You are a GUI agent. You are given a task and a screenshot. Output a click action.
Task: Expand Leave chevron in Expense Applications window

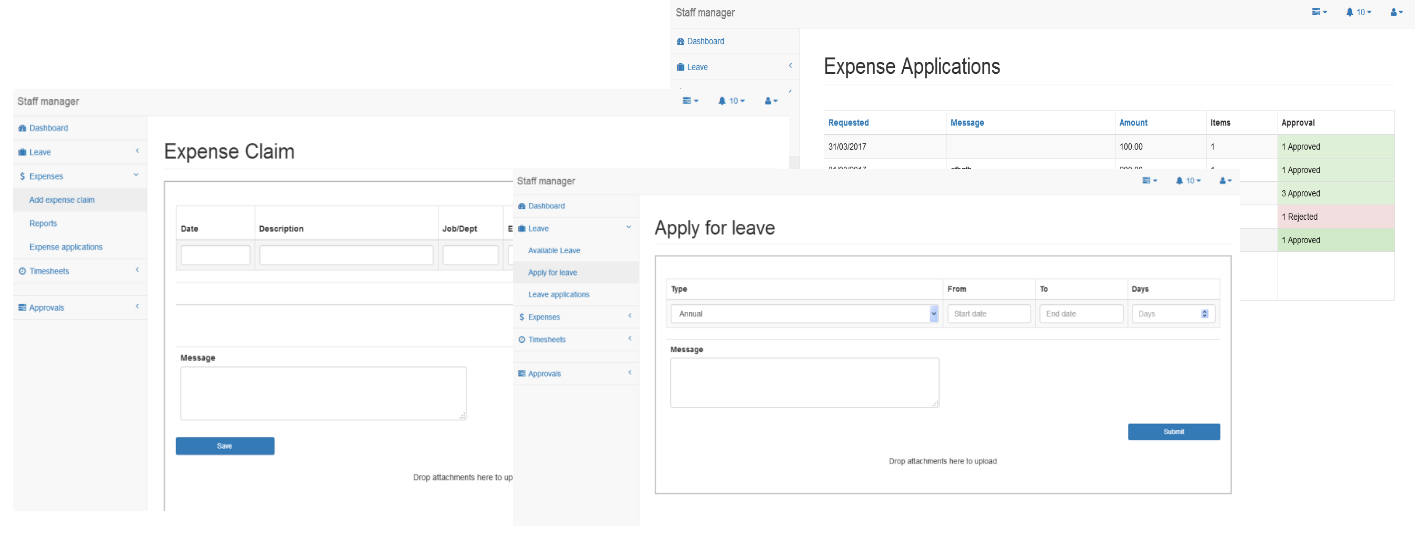point(790,66)
